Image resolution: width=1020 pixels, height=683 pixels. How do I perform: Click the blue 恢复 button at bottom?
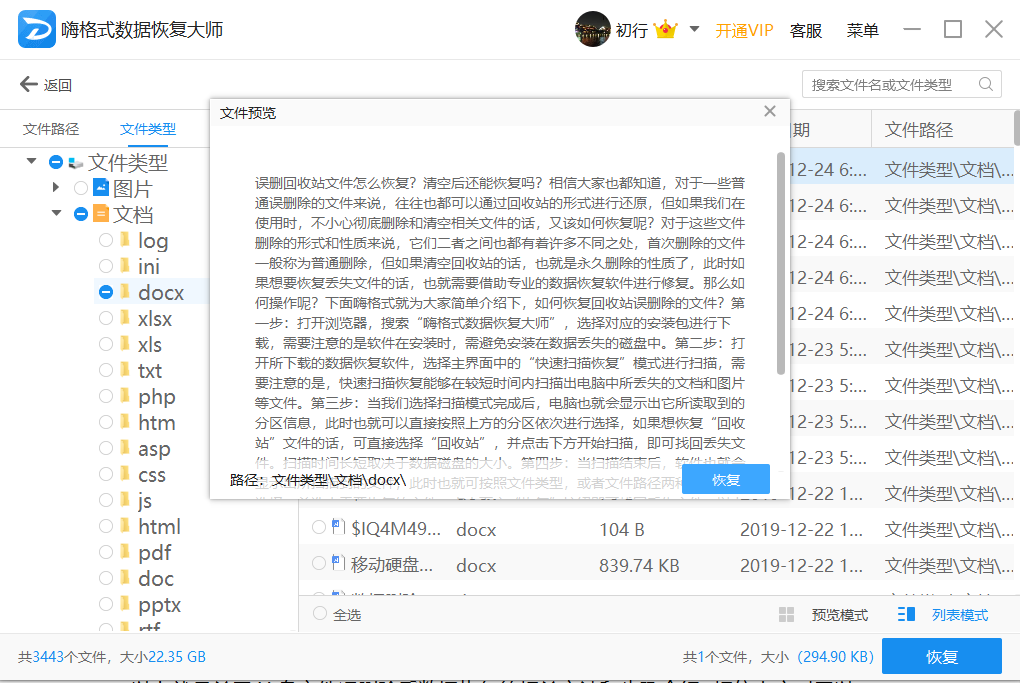coord(941,656)
